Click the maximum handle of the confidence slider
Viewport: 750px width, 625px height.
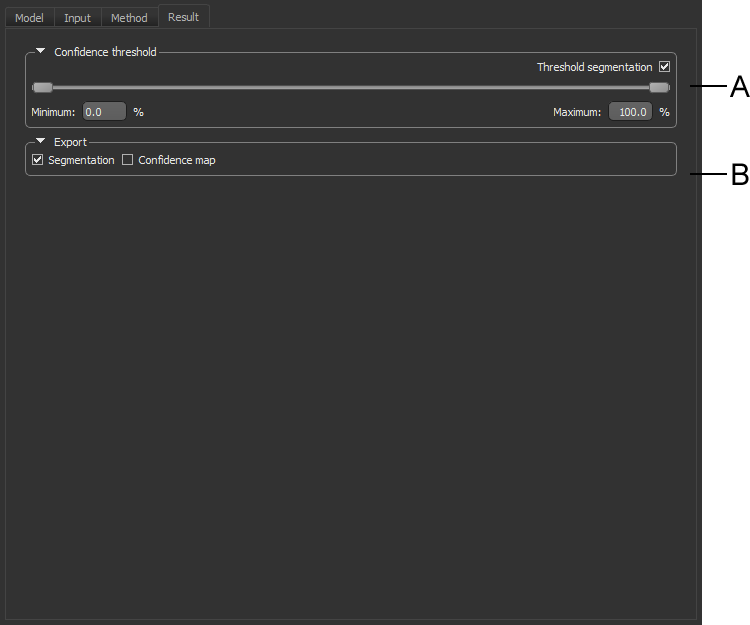tap(659, 88)
